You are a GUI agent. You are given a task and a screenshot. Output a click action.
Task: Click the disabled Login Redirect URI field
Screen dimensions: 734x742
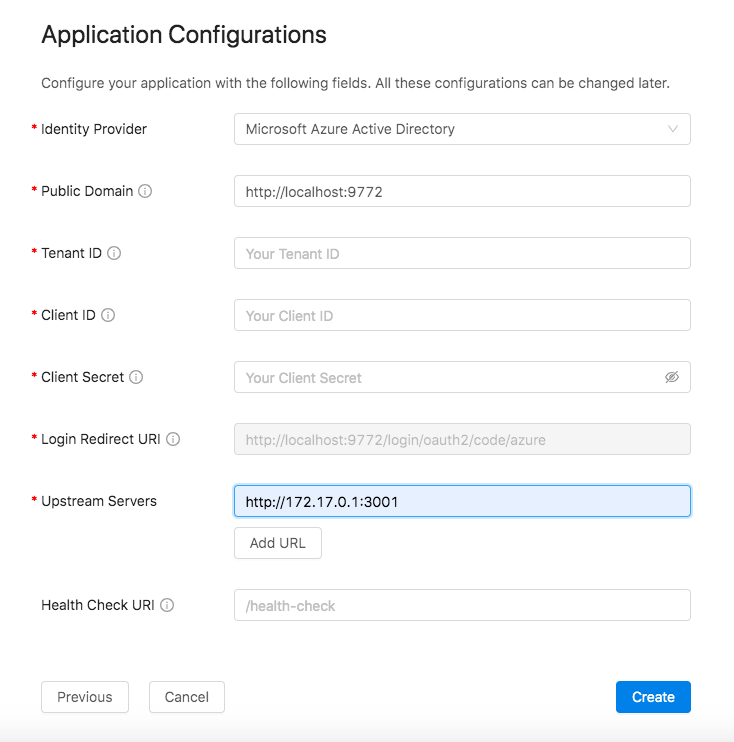(462, 439)
